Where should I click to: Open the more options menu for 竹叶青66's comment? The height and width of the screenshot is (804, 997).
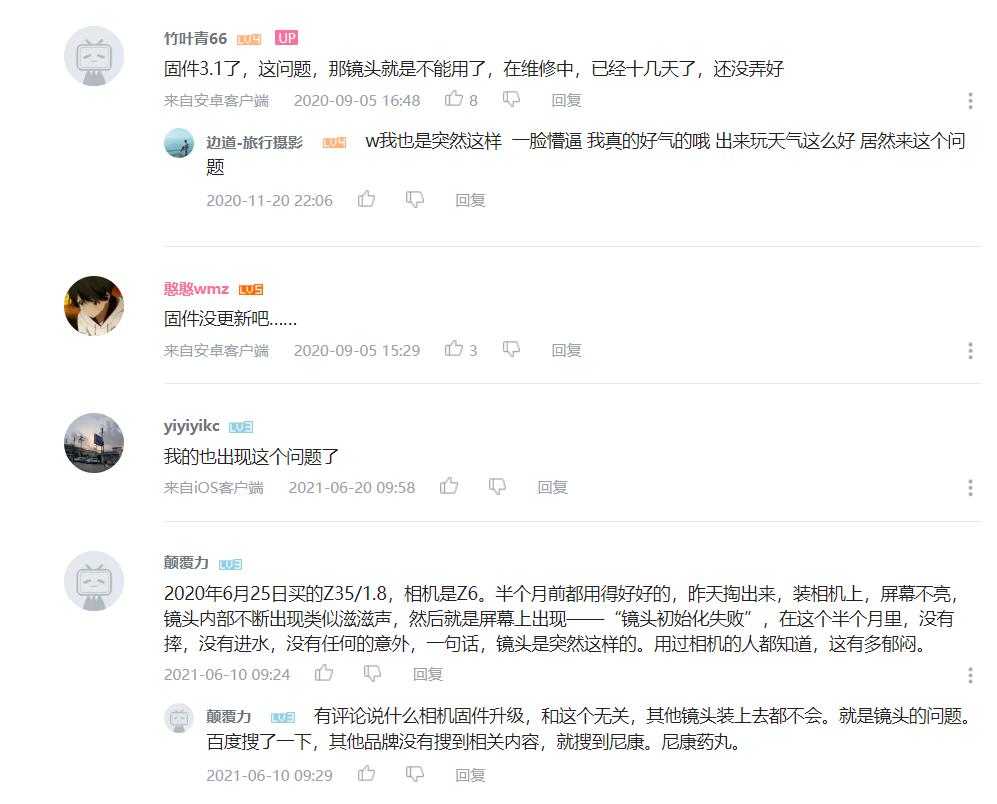970,100
